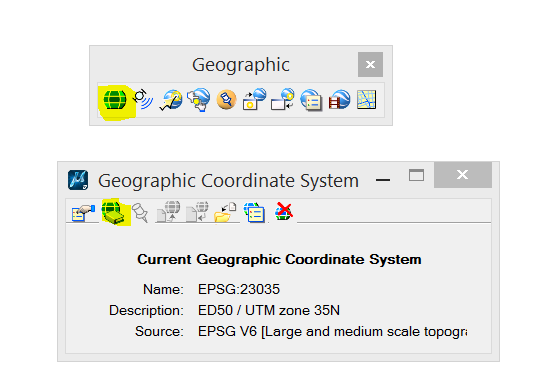Click the Current Geographic Coordinate System heading
Screen dimensions: 550x378
[x=279, y=259]
